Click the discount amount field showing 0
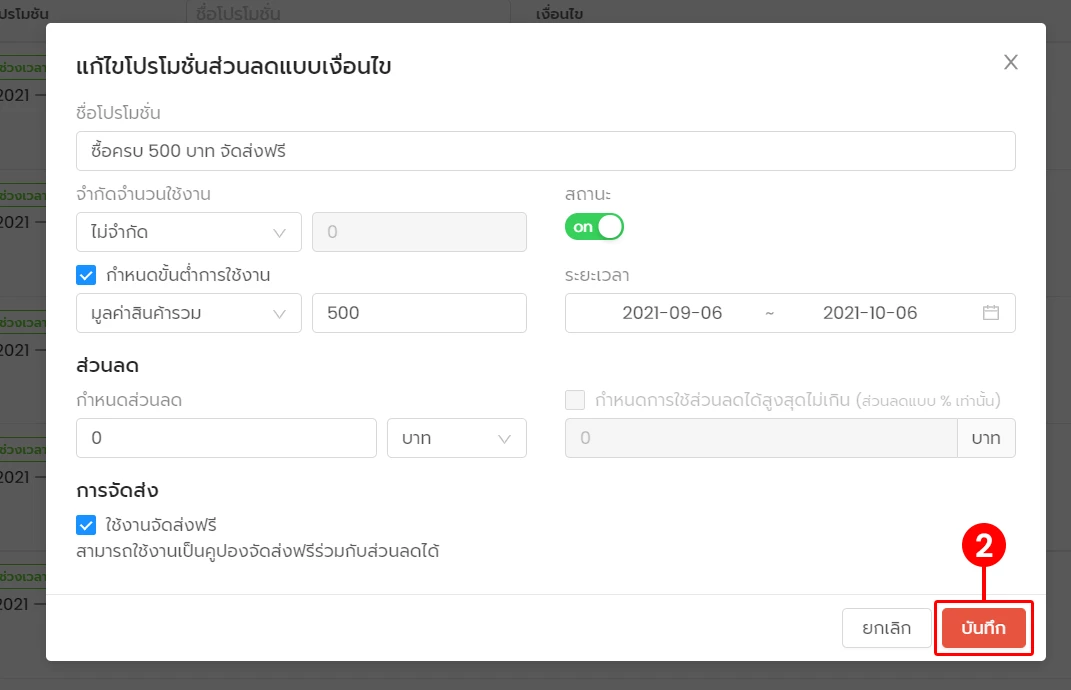Viewport: 1071px width, 690px height. coord(225,438)
